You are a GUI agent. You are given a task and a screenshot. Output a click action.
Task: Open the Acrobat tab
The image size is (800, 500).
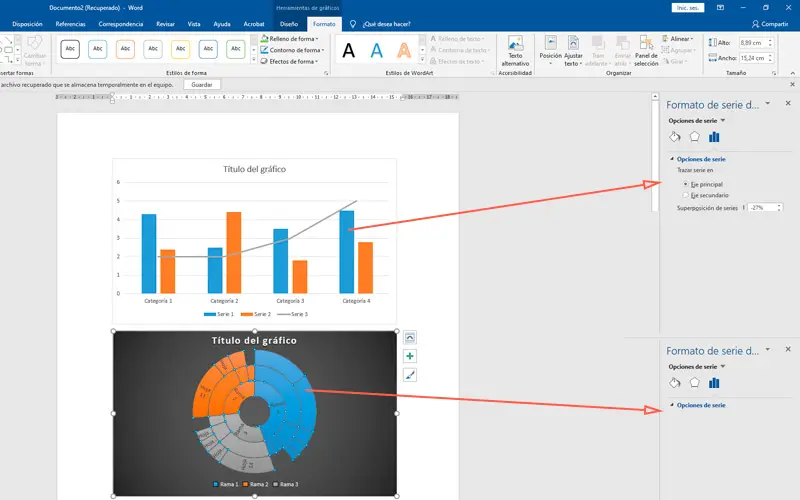[x=254, y=24]
